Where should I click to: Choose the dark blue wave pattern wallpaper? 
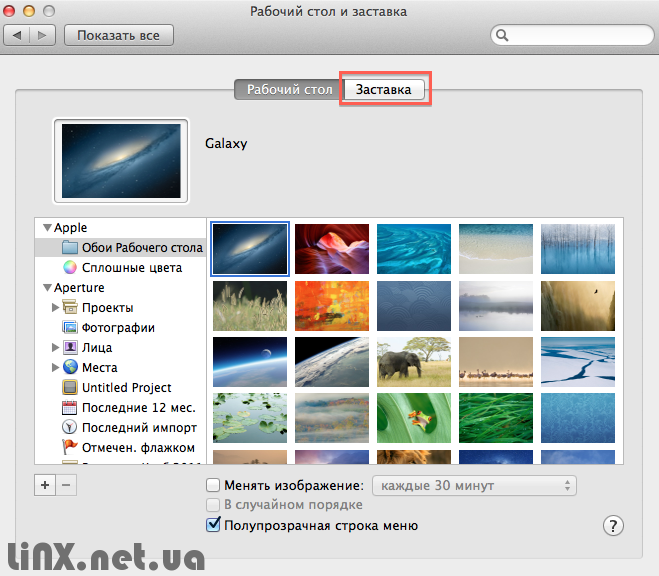click(x=414, y=306)
